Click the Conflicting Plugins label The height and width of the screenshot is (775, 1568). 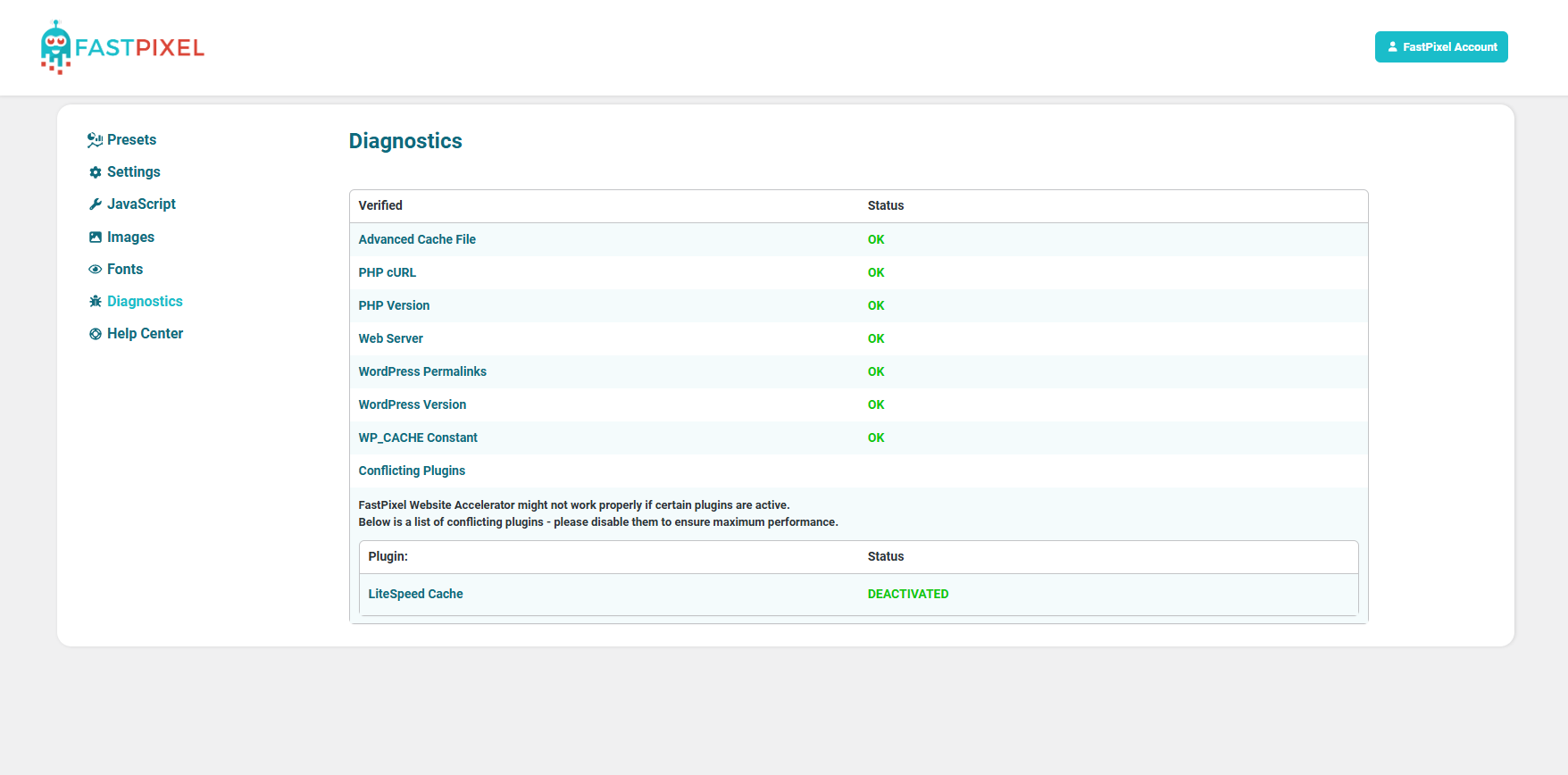[x=412, y=471]
